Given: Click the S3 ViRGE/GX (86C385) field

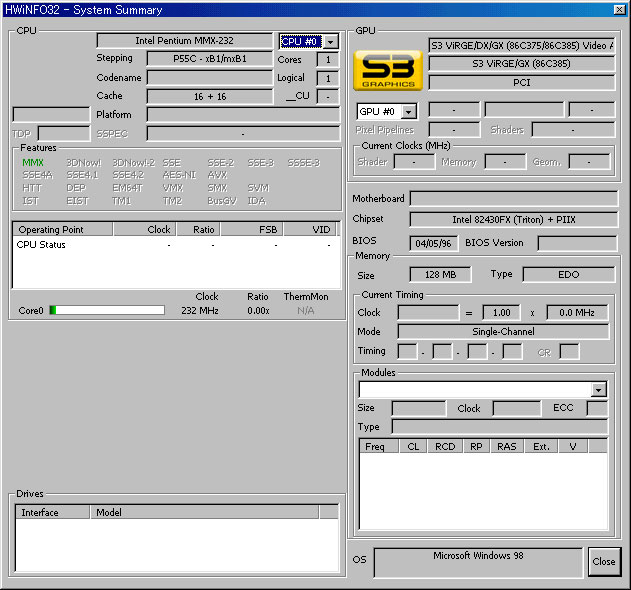Looking at the screenshot, I should pyautogui.click(x=522, y=64).
